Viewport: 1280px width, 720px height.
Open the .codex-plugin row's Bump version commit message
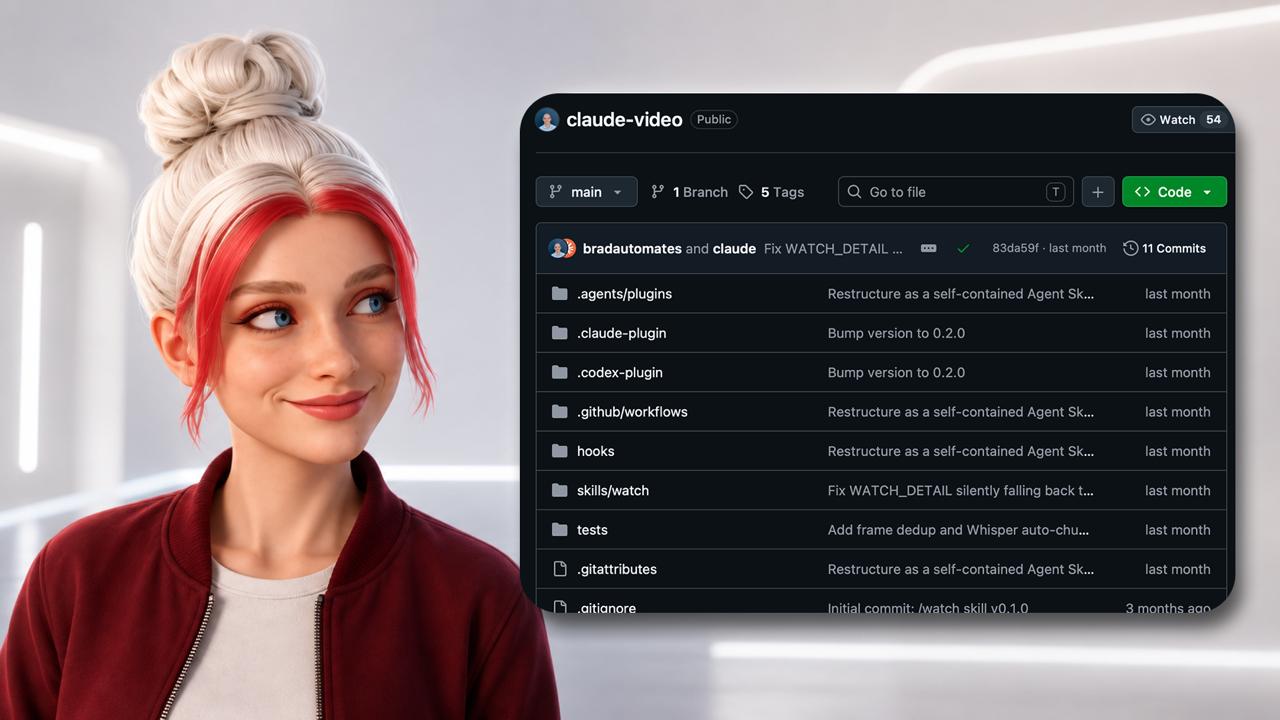pyautogui.click(x=896, y=372)
